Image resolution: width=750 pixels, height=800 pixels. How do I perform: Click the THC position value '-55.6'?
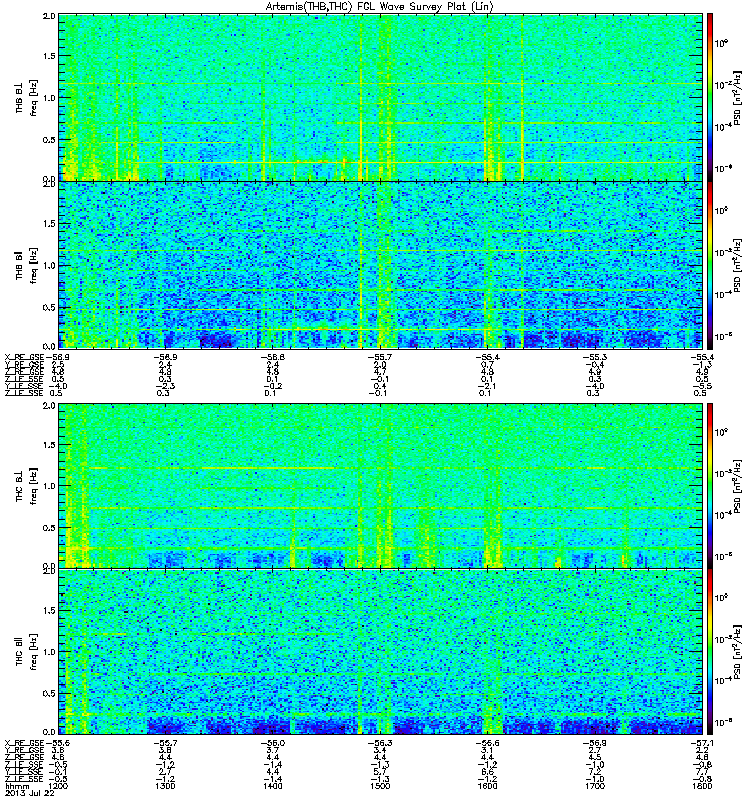(57, 743)
